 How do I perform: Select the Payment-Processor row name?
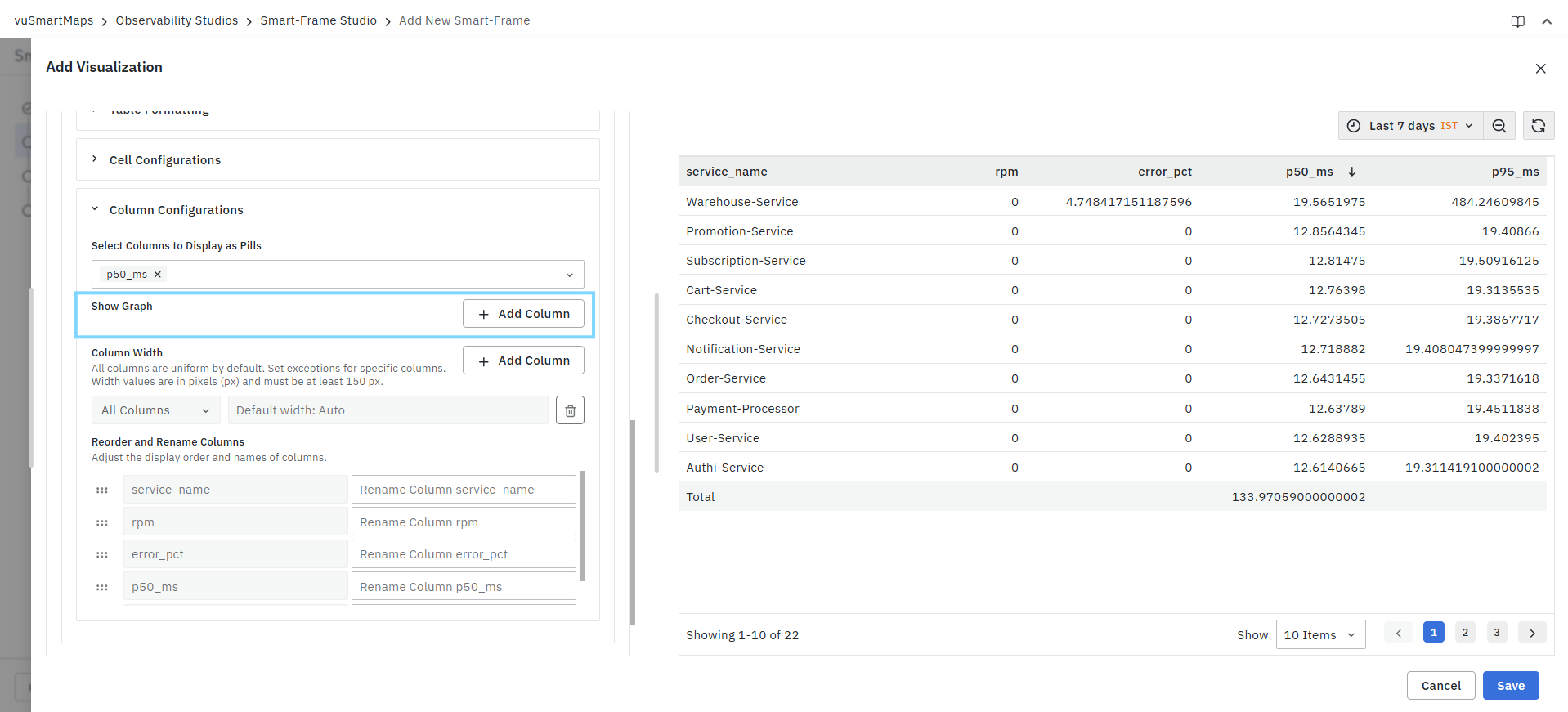coord(742,409)
